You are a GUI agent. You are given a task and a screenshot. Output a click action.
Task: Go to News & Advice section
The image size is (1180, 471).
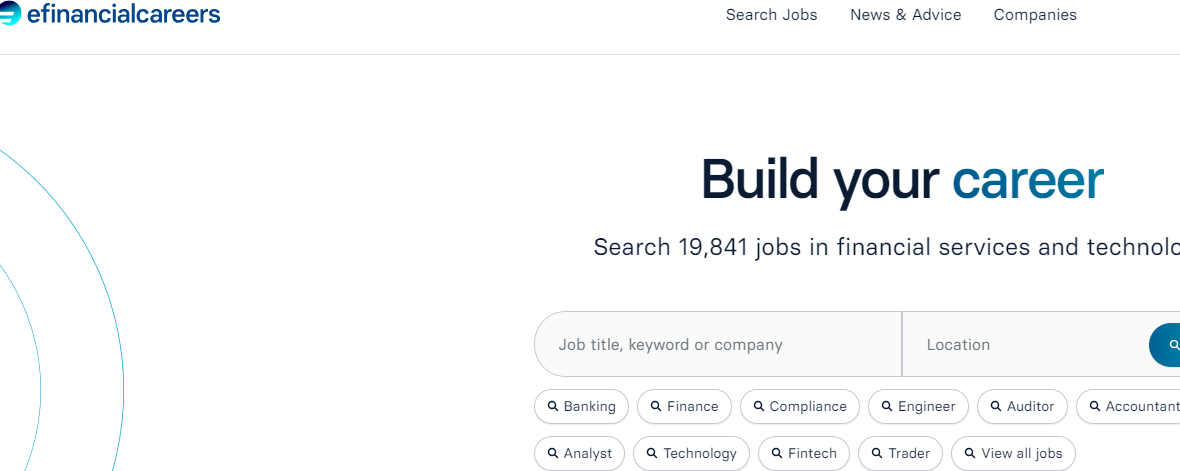(905, 15)
